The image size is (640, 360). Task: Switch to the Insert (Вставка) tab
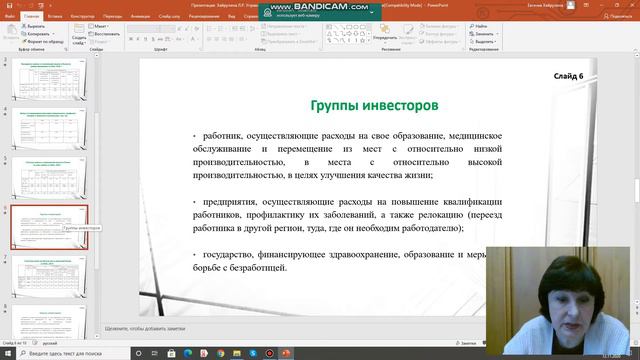pyautogui.click(x=55, y=16)
